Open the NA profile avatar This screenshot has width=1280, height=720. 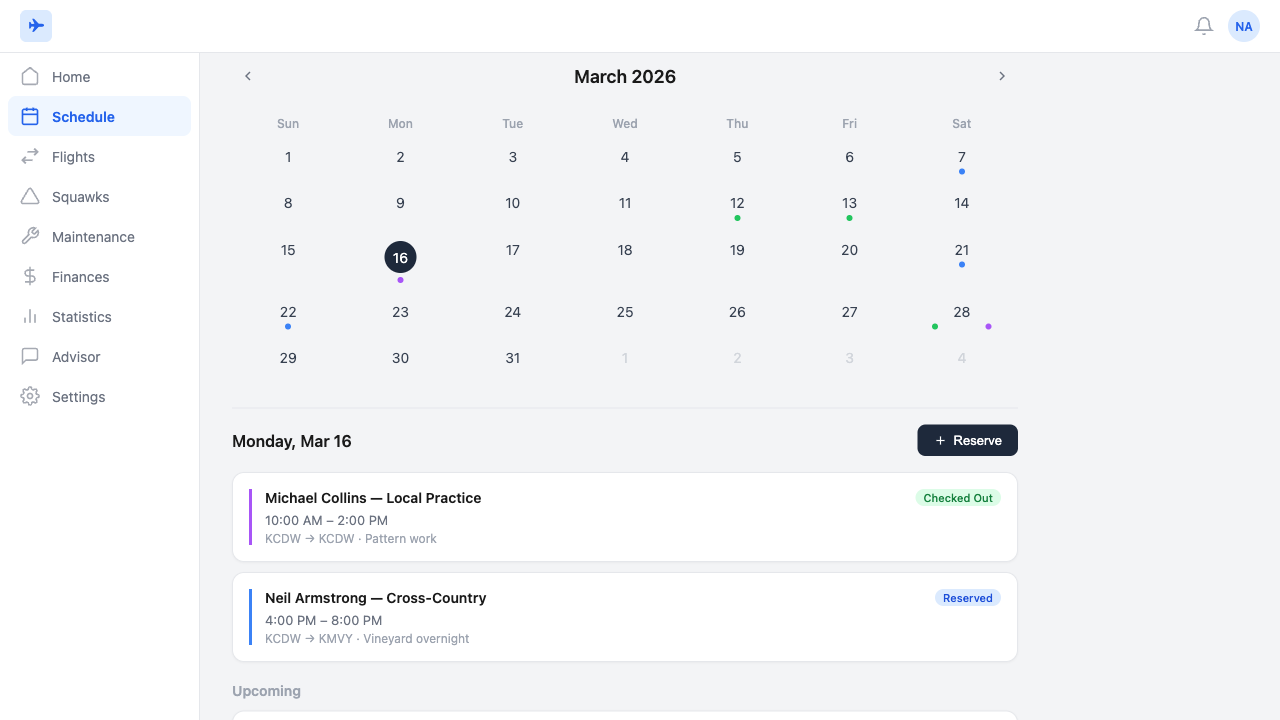(1243, 26)
